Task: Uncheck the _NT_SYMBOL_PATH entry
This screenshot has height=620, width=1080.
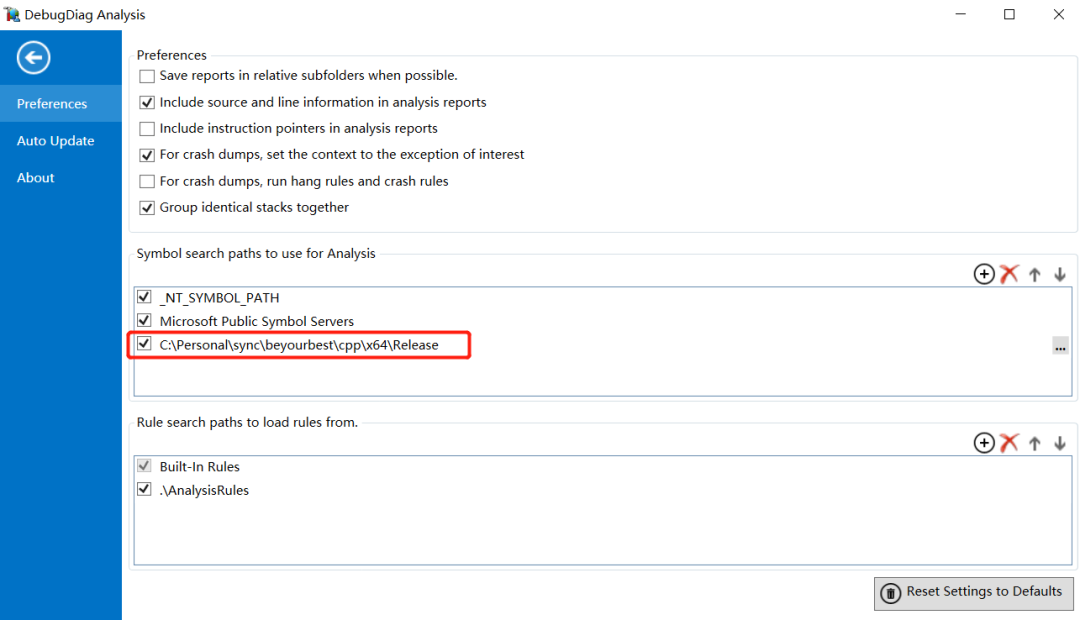Action: coord(145,297)
